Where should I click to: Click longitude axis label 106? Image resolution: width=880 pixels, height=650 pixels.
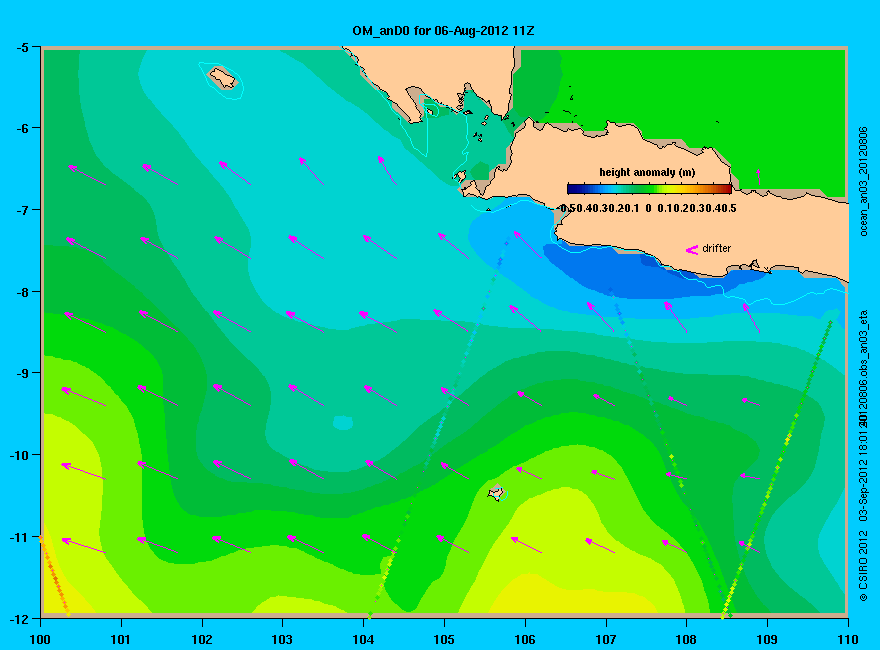[525, 639]
